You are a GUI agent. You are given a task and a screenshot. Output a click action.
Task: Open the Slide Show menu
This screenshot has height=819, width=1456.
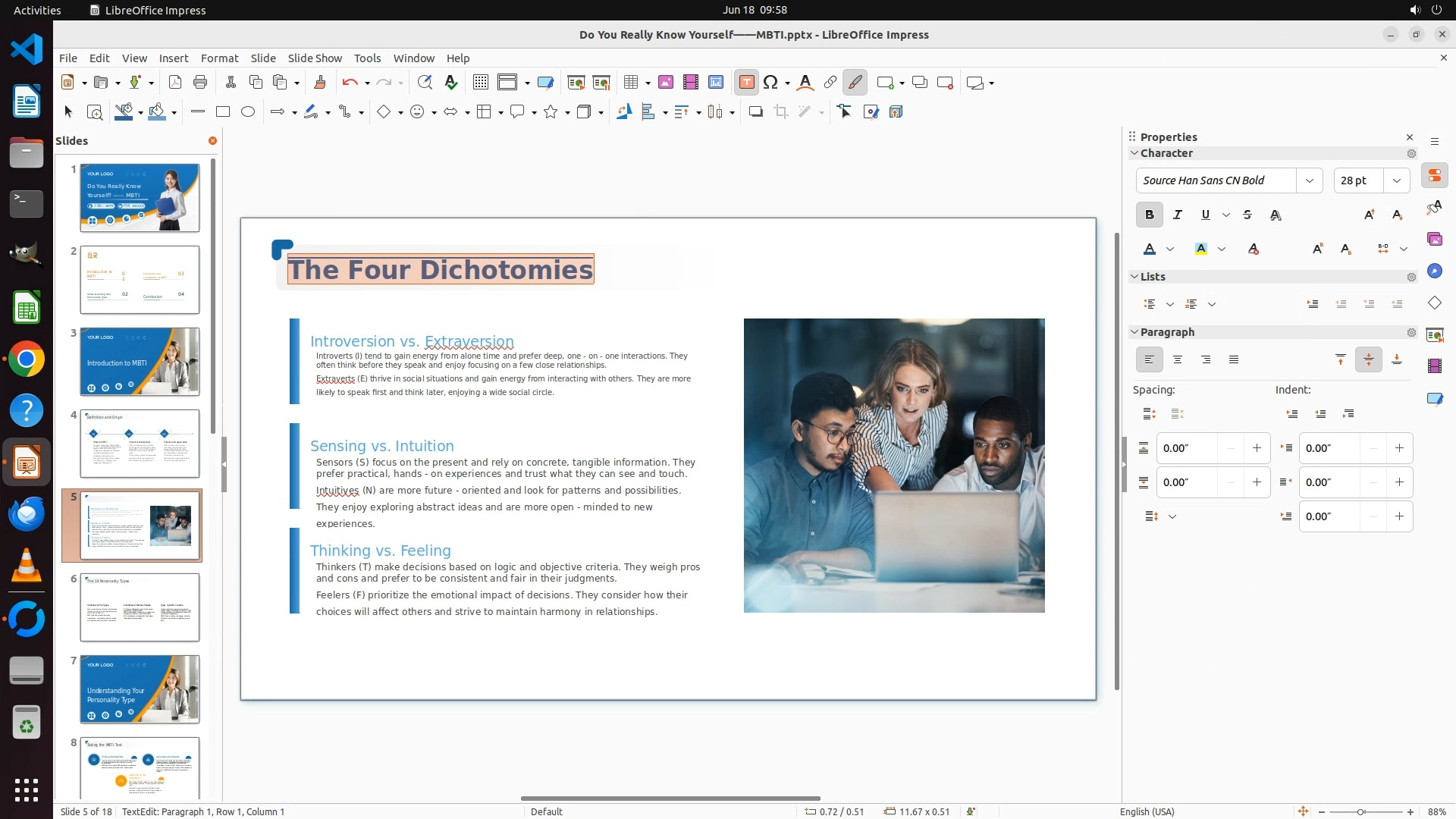pyautogui.click(x=314, y=58)
